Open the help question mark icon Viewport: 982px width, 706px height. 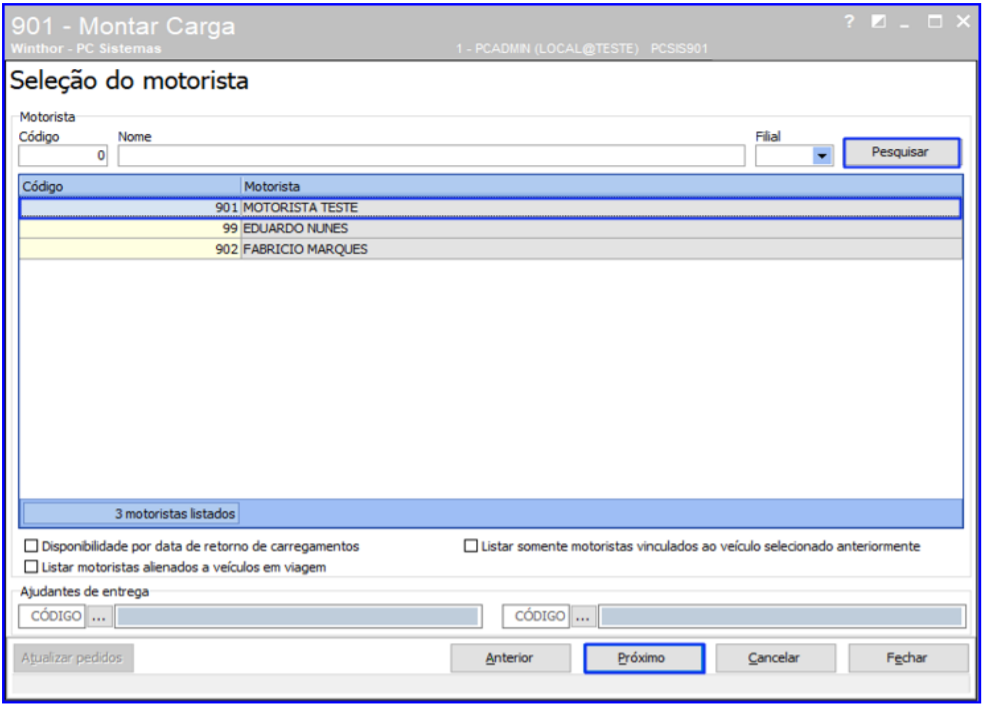(849, 22)
